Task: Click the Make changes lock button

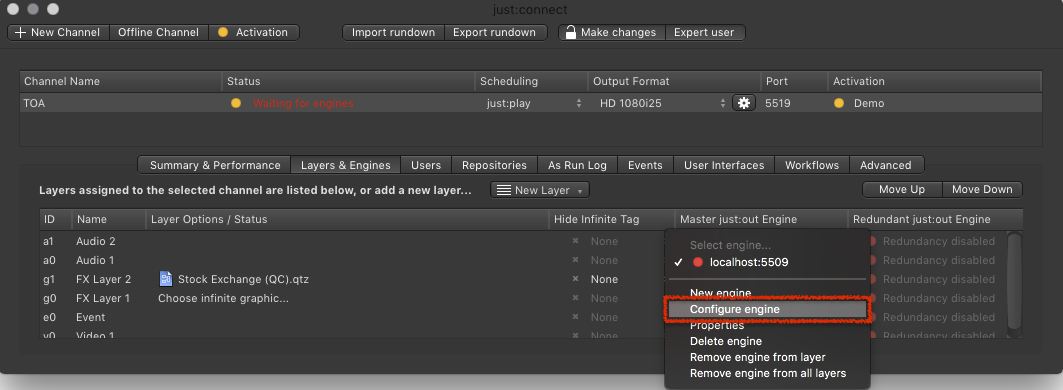Action: [x=611, y=32]
